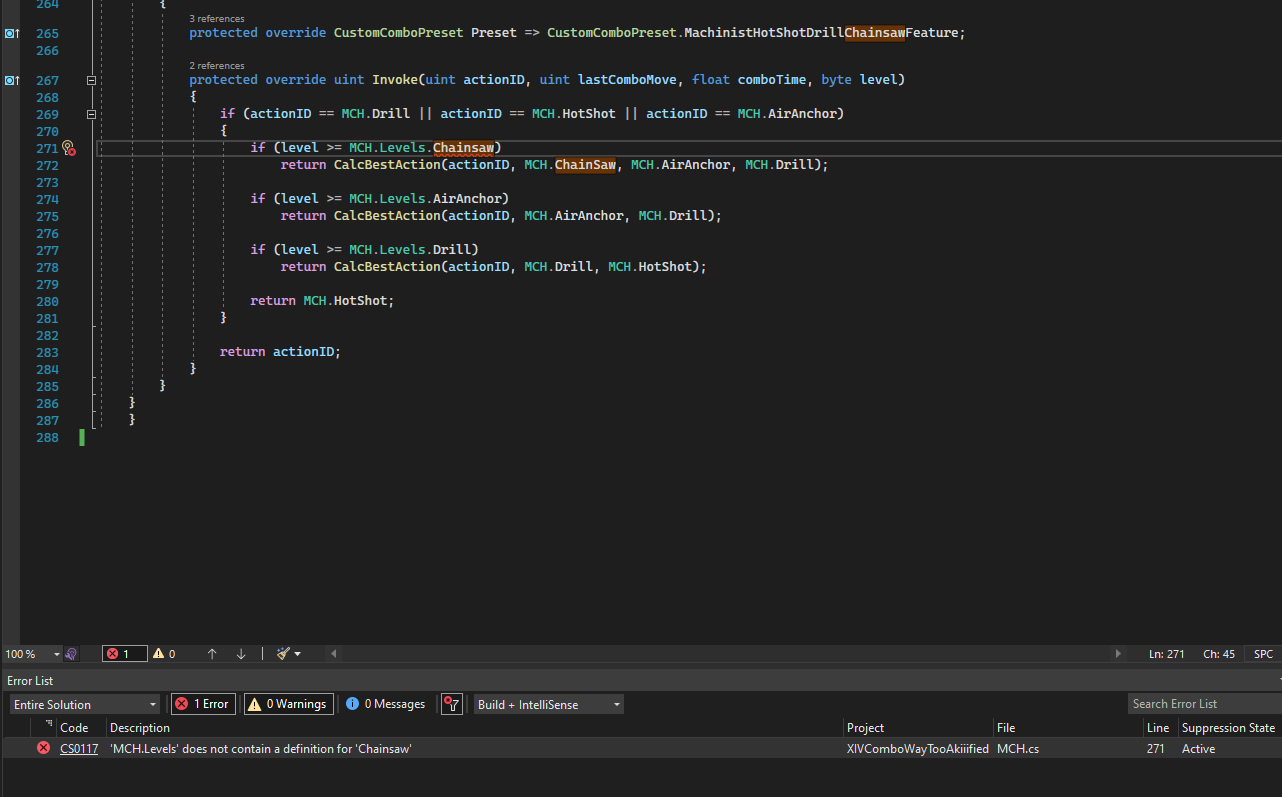Click the warning count indicator in editor status bar
1282x797 pixels.
point(165,654)
